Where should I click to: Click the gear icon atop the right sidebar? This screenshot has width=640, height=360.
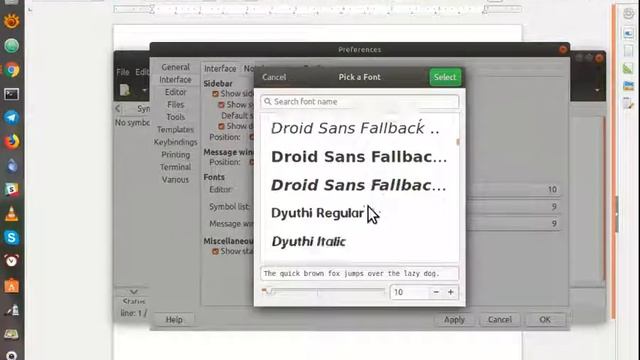(x=628, y=13)
